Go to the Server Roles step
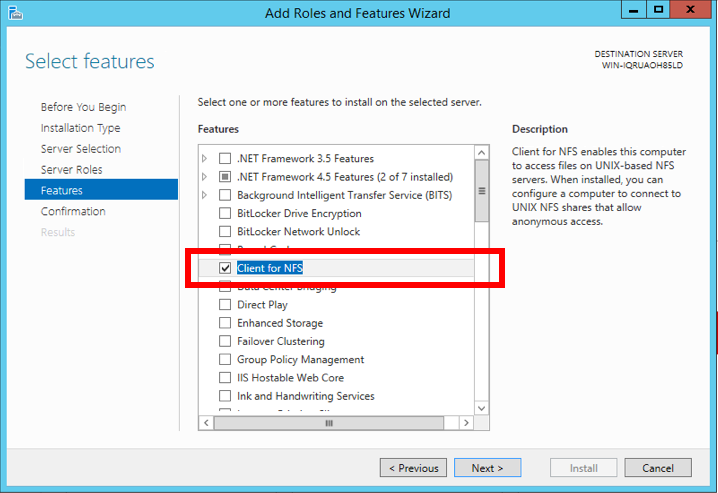The width and height of the screenshot is (718, 493). point(71,170)
